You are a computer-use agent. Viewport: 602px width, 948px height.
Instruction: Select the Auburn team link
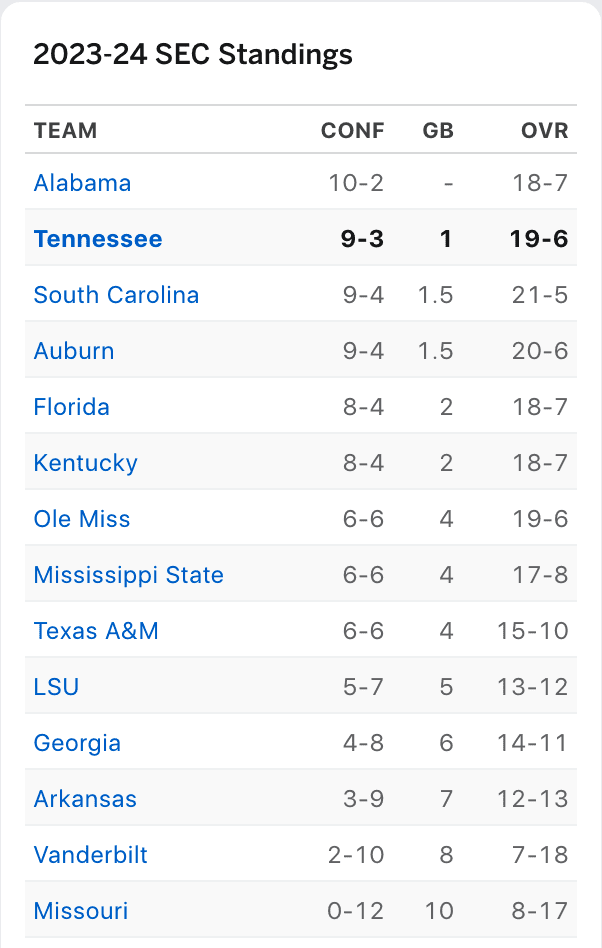coord(74,351)
